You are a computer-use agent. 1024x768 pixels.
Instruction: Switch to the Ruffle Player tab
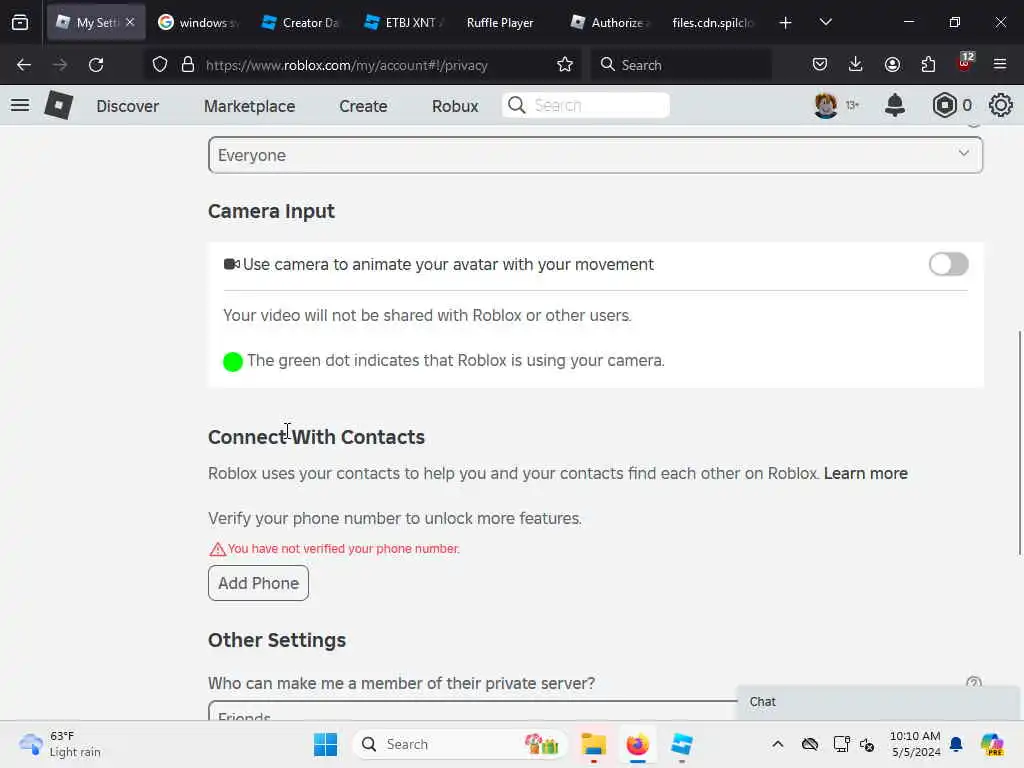(x=500, y=23)
